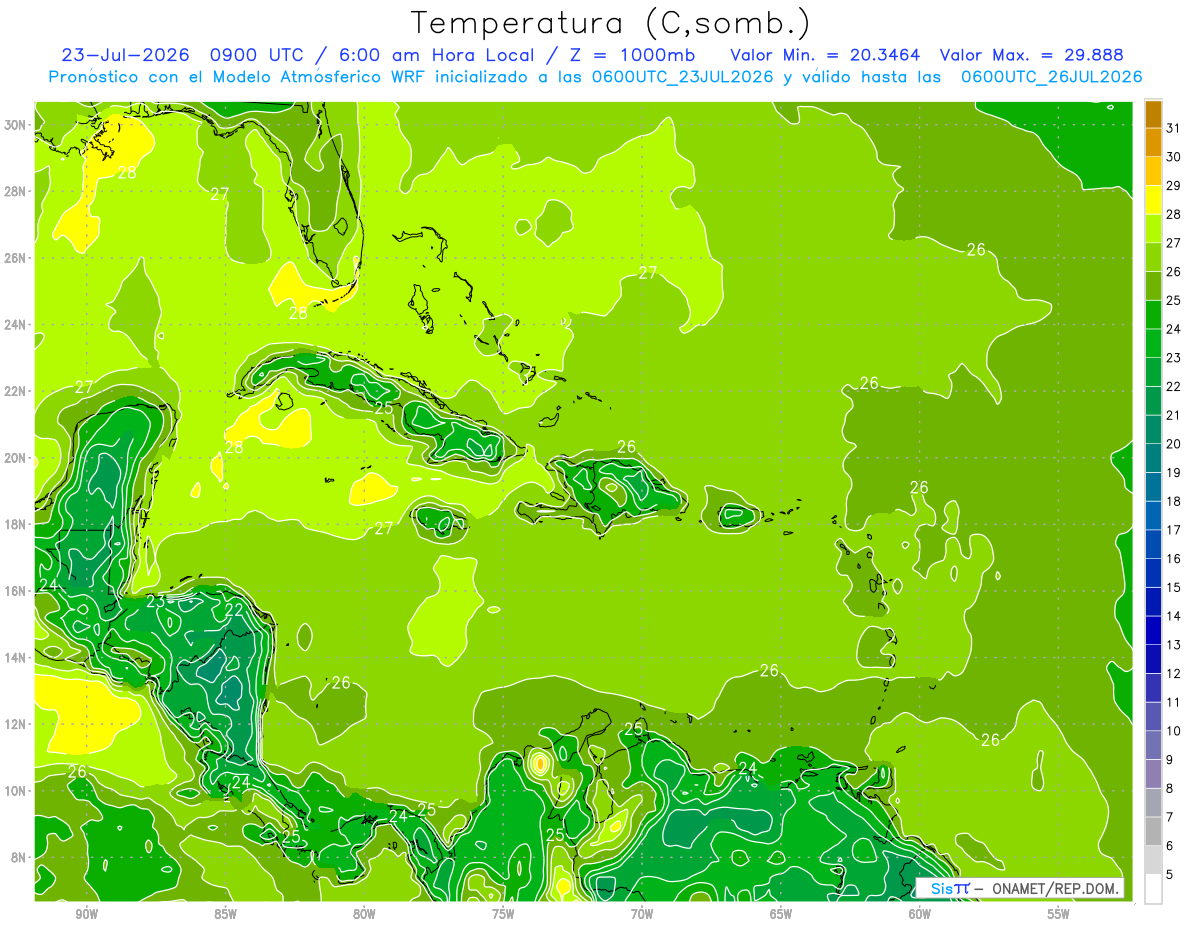1200x927 pixels.
Task: Click the 24N latitude axis label
Action: (17, 325)
